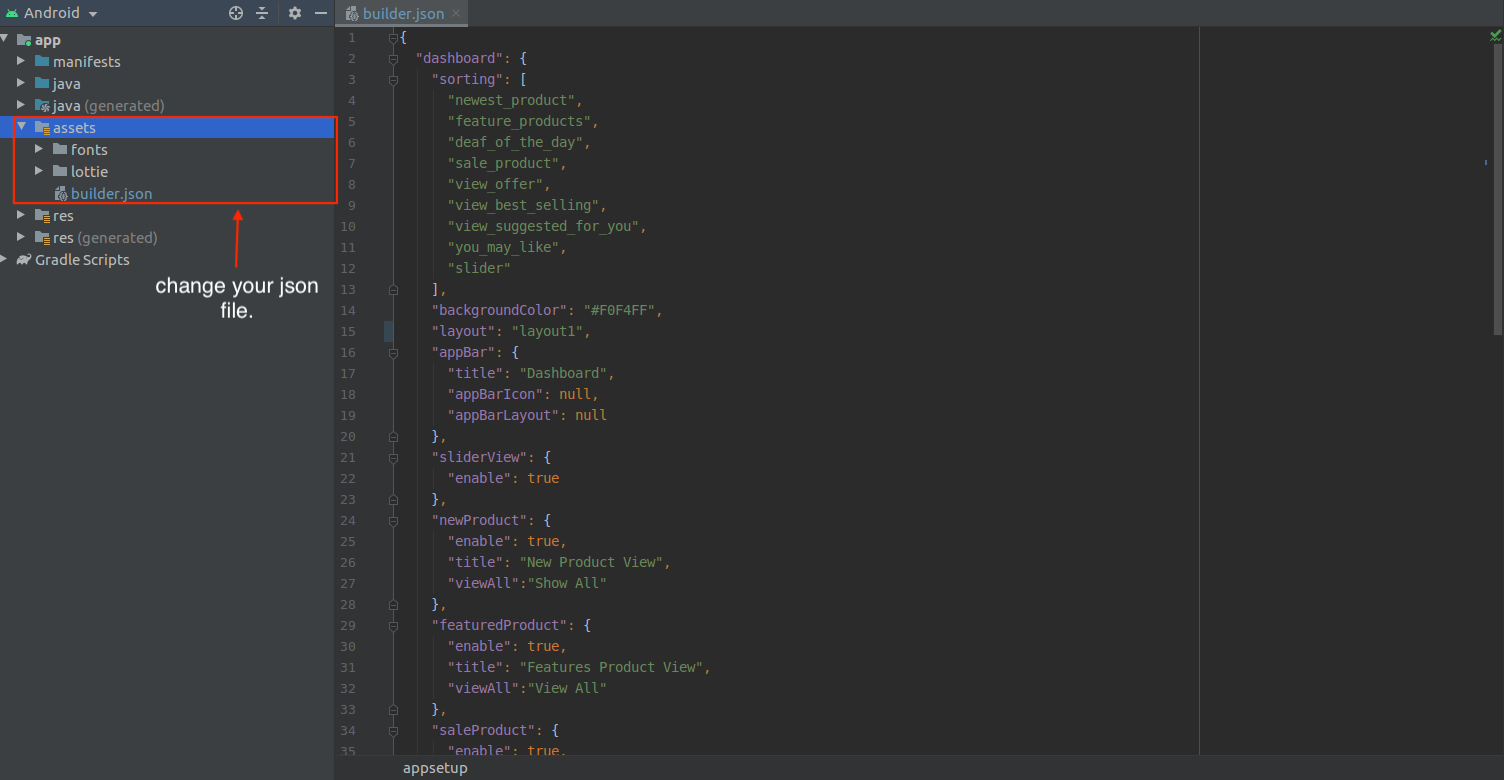Click the editor vertical scrollbar
This screenshot has height=780, width=1504.
tap(1496, 190)
